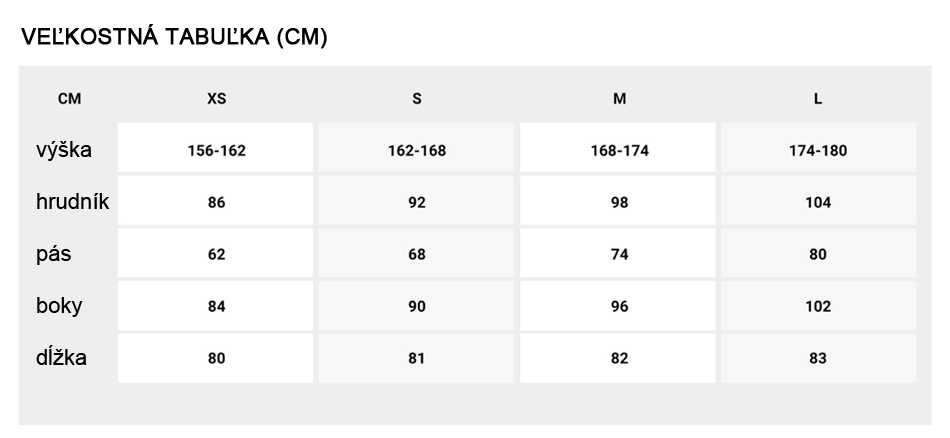950x438 pixels.
Task: Click the XS size column header
Action: point(216,99)
